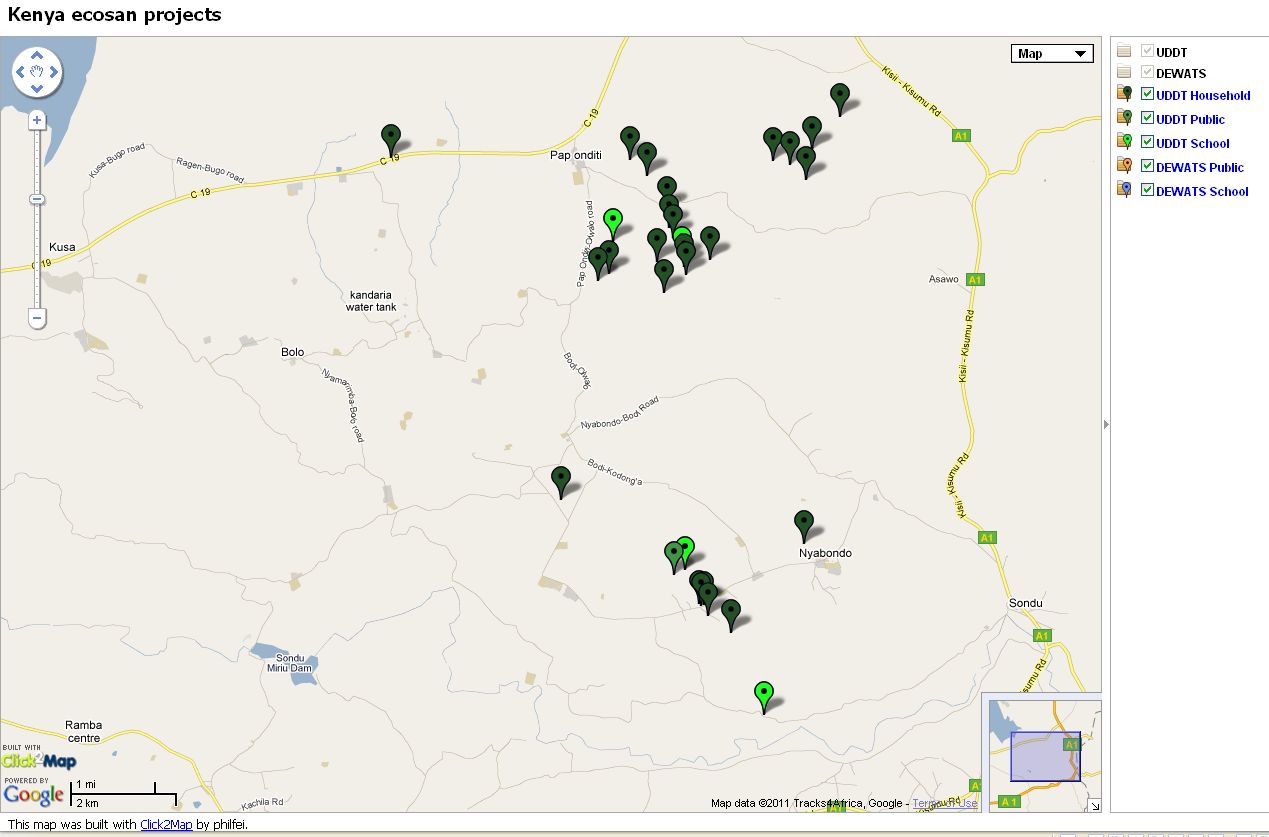Click the bright green marker near Sondu
Image resolution: width=1269 pixels, height=837 pixels.
pos(763,692)
